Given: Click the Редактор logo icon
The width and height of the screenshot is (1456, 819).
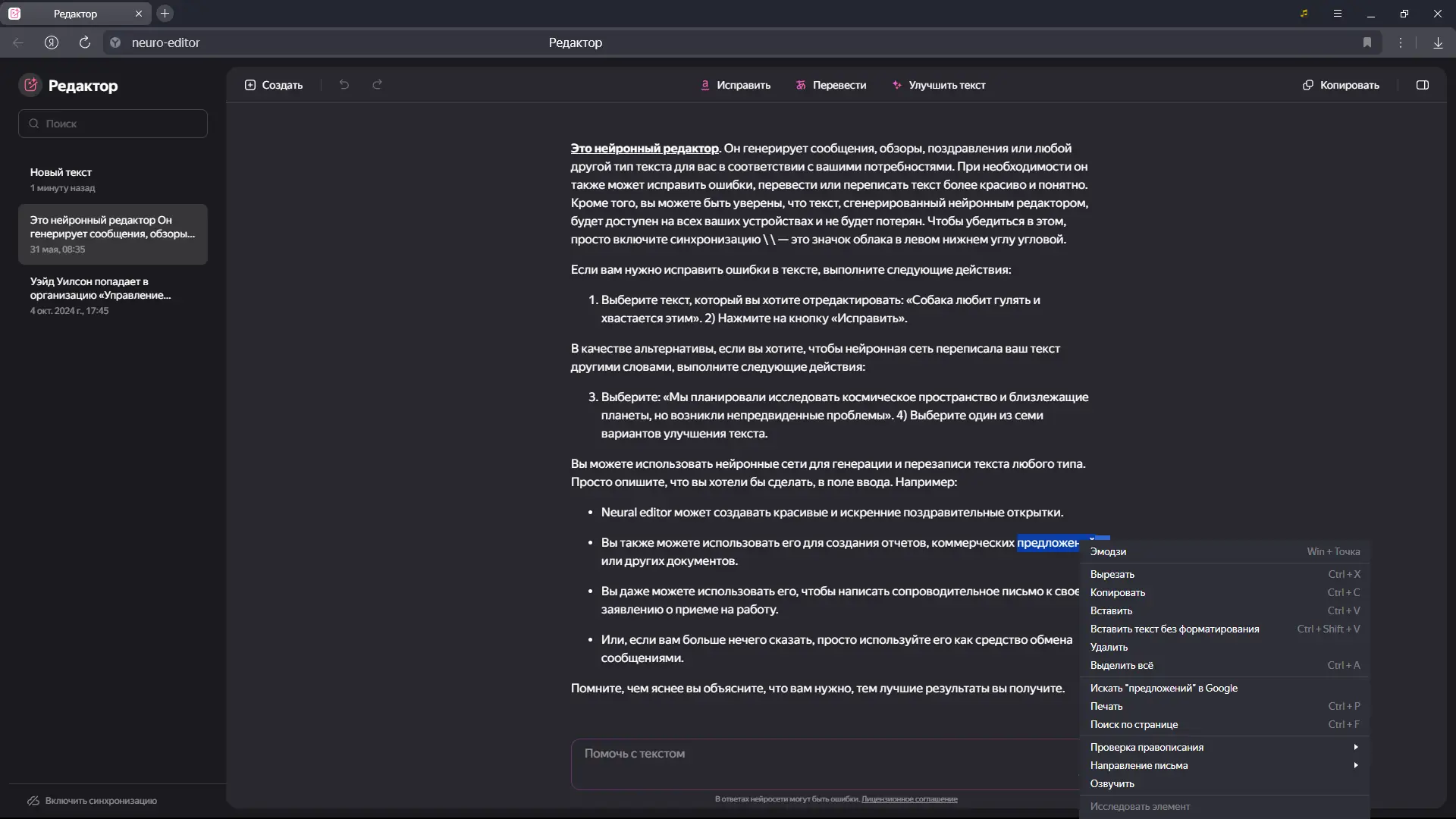Looking at the screenshot, I should pos(30,85).
